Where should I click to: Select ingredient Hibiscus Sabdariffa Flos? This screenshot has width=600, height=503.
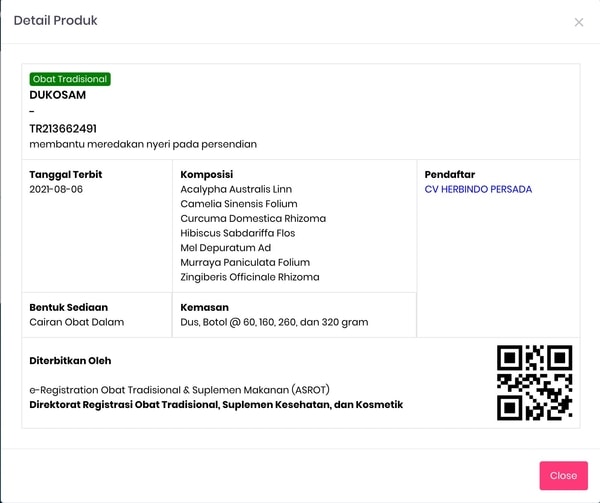(x=238, y=233)
